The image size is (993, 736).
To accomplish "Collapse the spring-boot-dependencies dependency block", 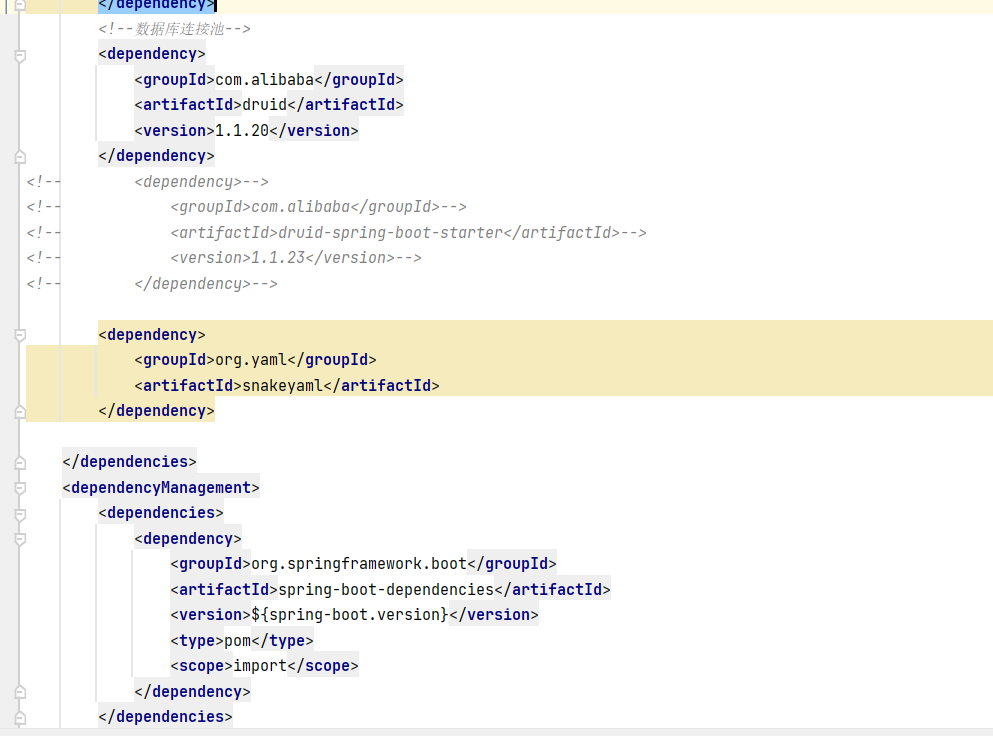I will [x=20, y=539].
